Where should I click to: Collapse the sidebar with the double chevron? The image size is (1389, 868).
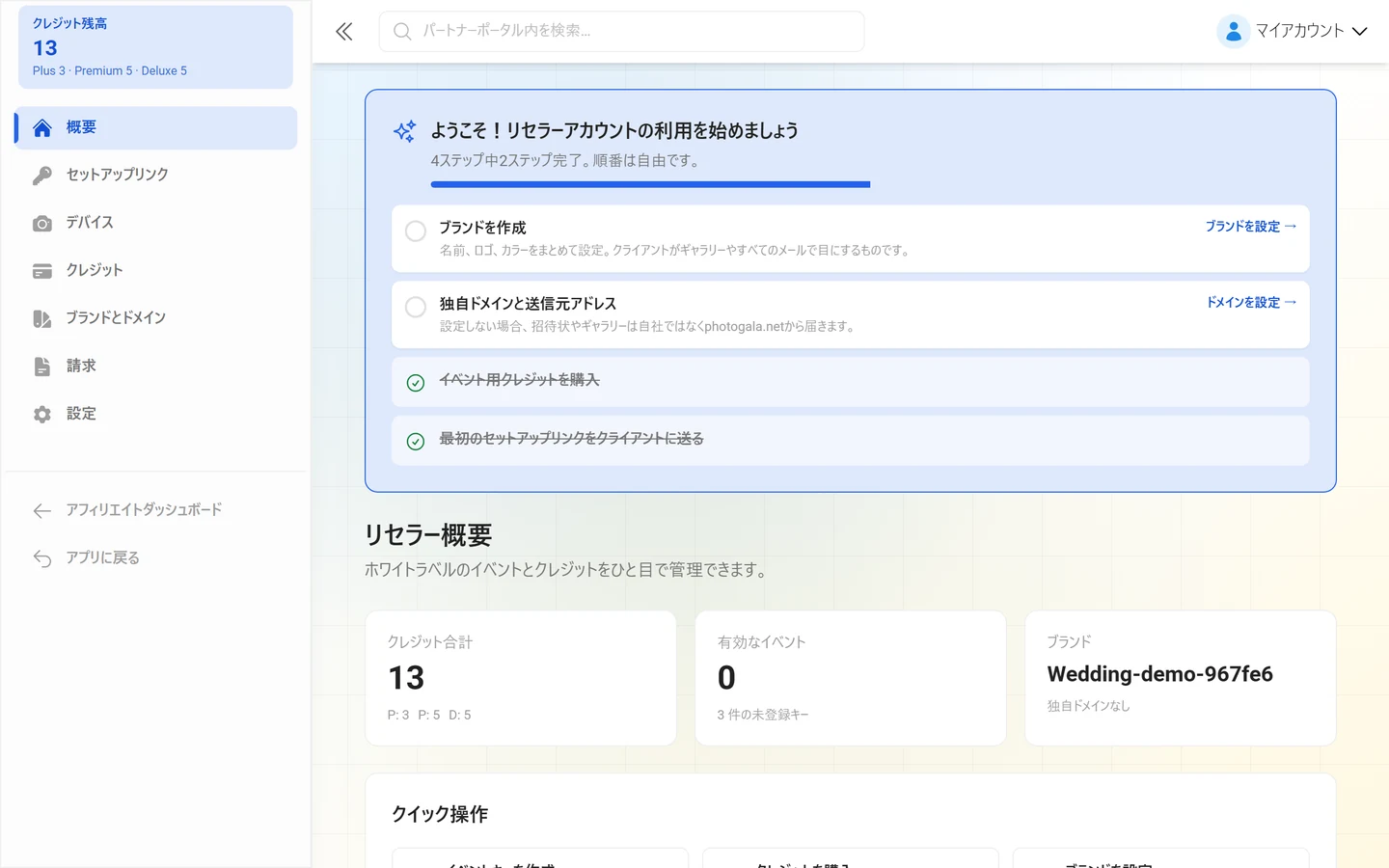pyautogui.click(x=344, y=32)
